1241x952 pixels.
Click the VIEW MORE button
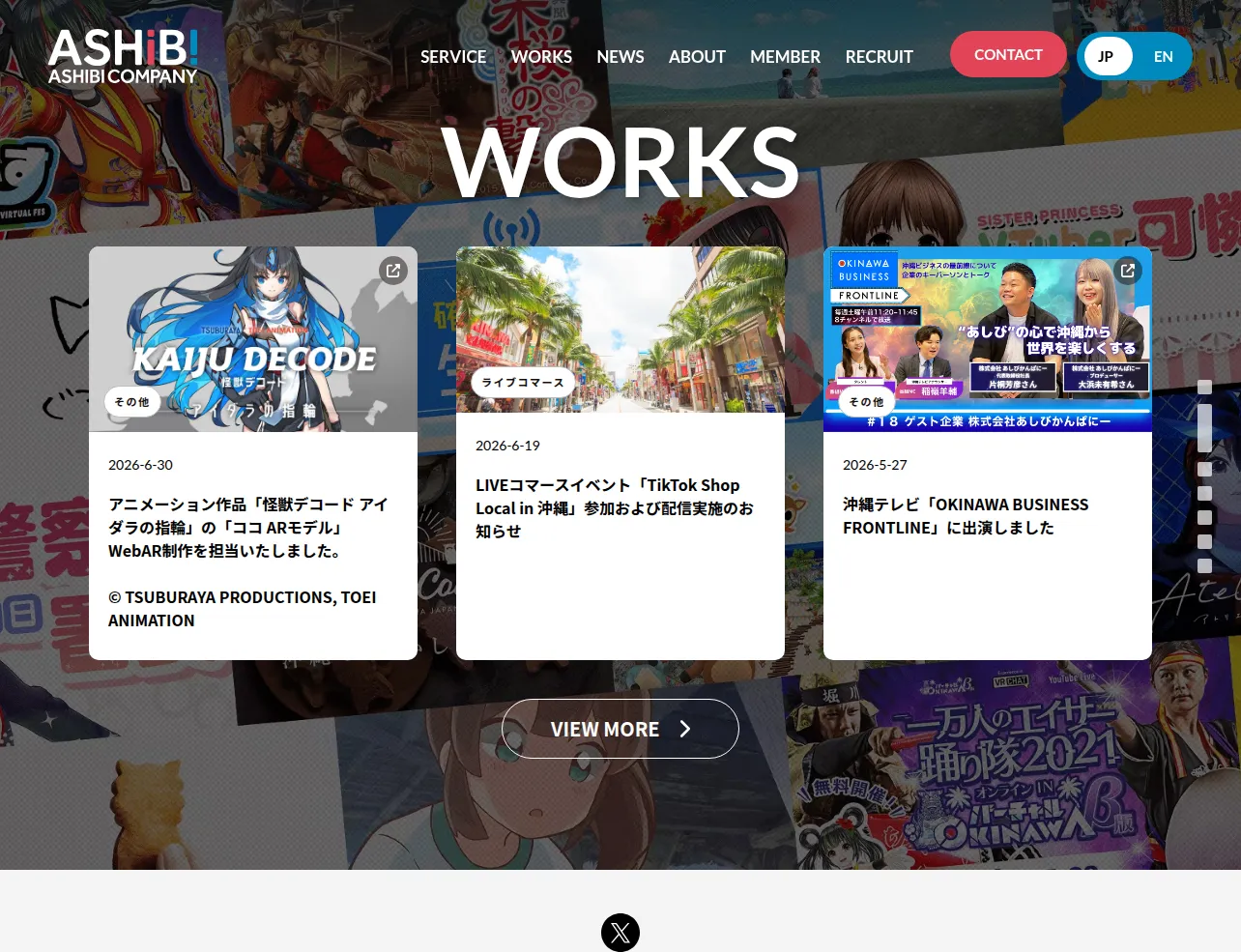pyautogui.click(x=620, y=729)
